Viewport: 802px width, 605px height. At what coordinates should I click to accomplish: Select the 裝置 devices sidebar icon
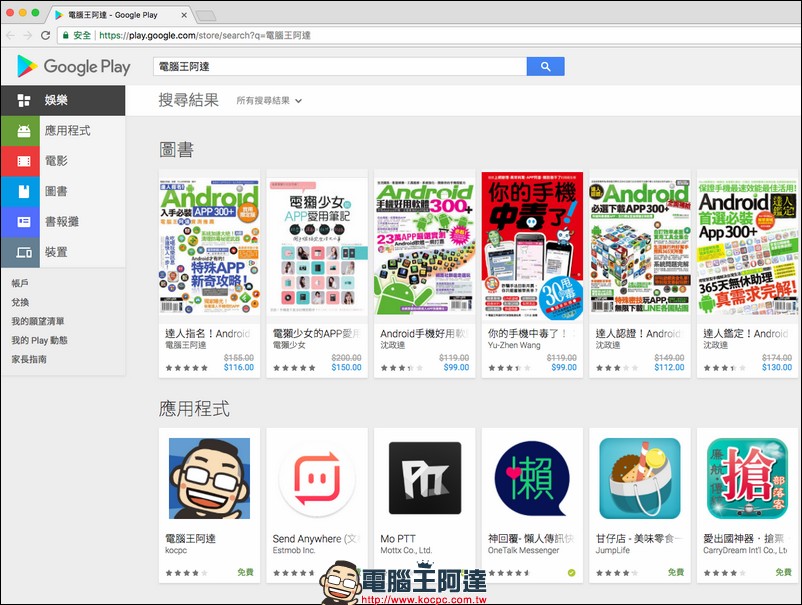(x=20, y=252)
